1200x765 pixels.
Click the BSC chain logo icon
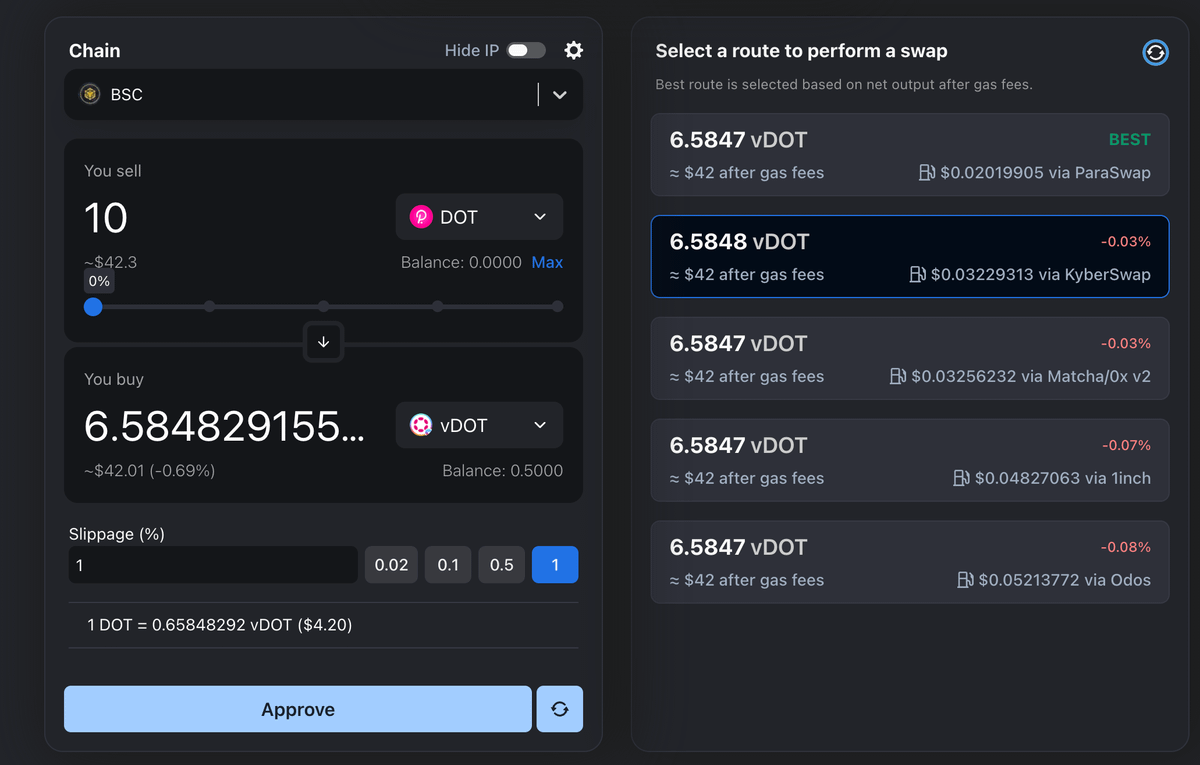tap(90, 95)
